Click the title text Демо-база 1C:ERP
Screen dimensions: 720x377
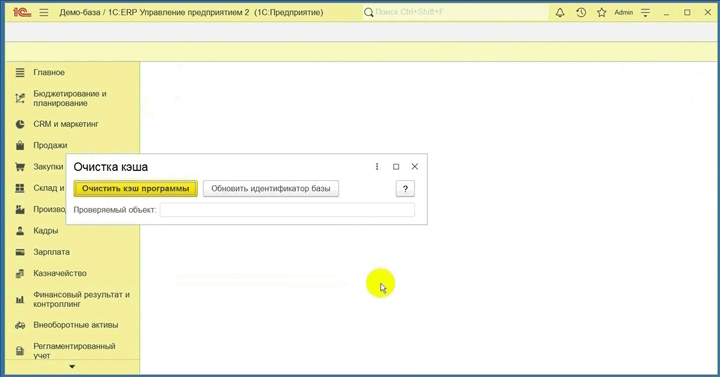(x=191, y=12)
